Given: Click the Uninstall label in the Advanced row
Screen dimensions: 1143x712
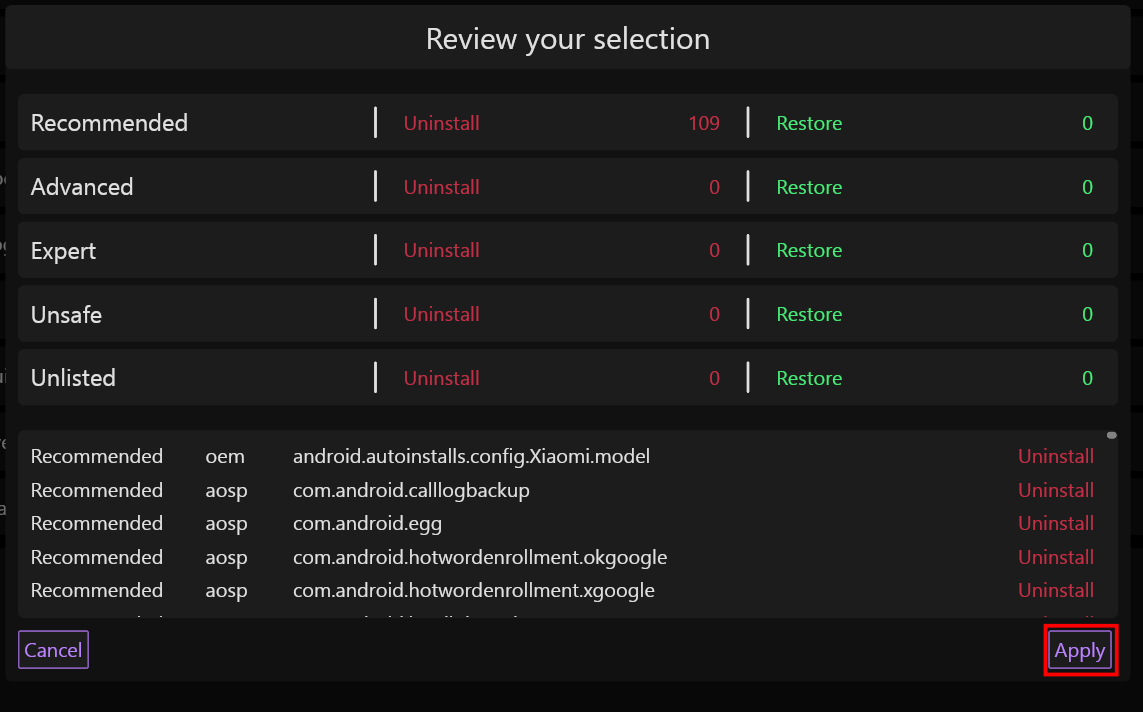Looking at the screenshot, I should [441, 186].
